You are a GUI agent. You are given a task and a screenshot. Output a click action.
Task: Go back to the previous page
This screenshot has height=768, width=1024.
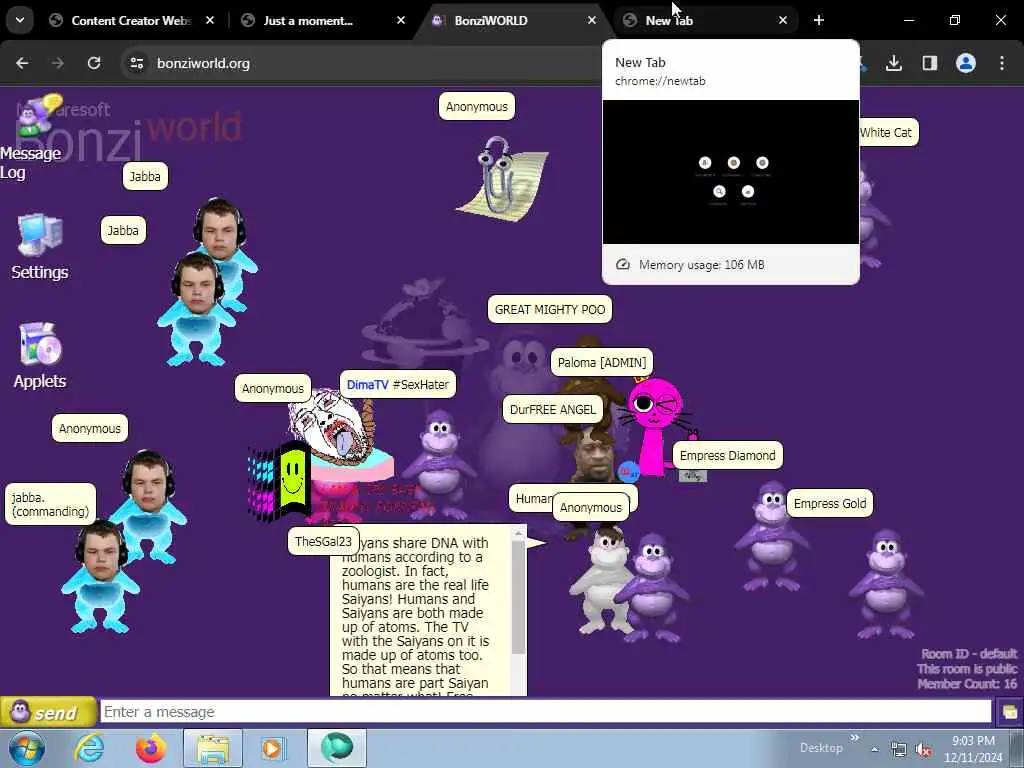[22, 63]
